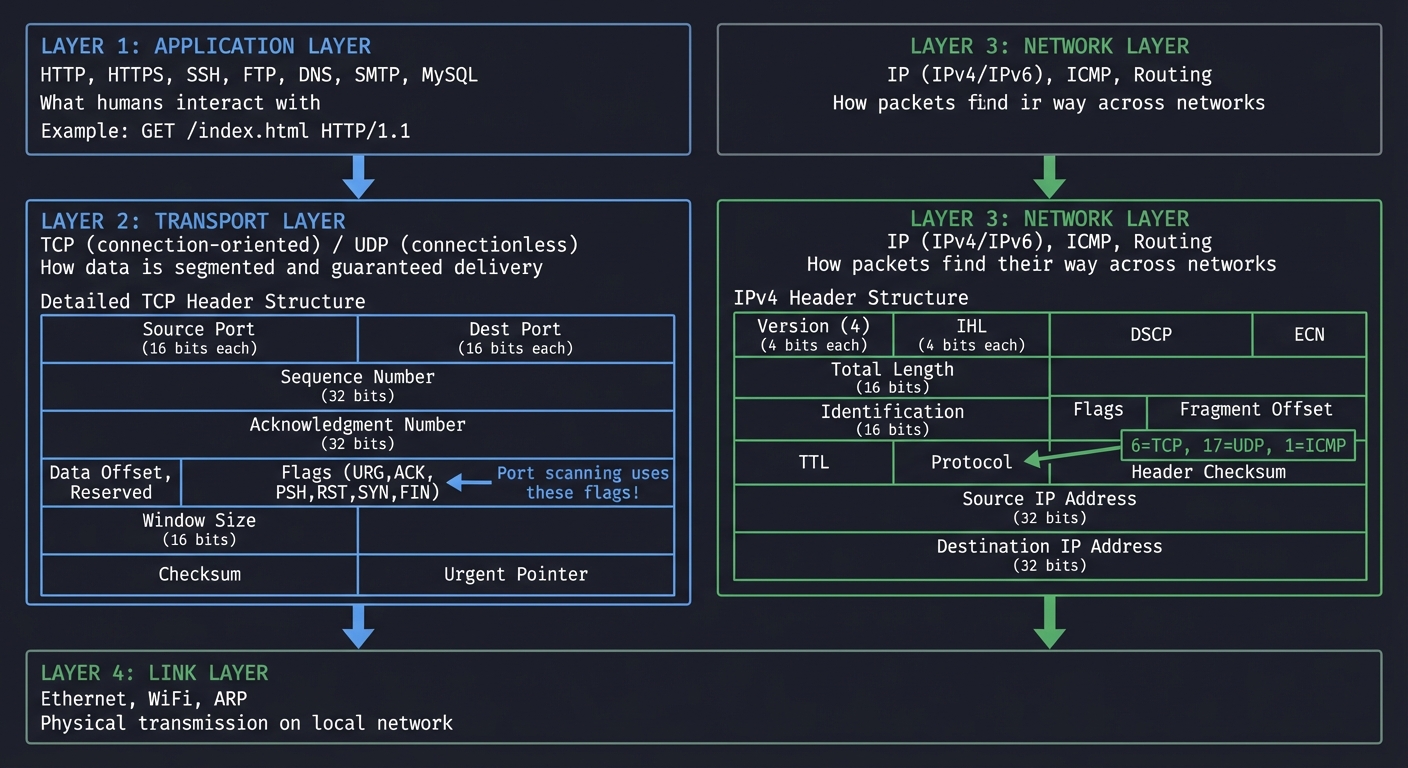Click the Sequence Number row in TCP header
Image resolution: width=1408 pixels, height=768 pixels.
click(x=357, y=386)
